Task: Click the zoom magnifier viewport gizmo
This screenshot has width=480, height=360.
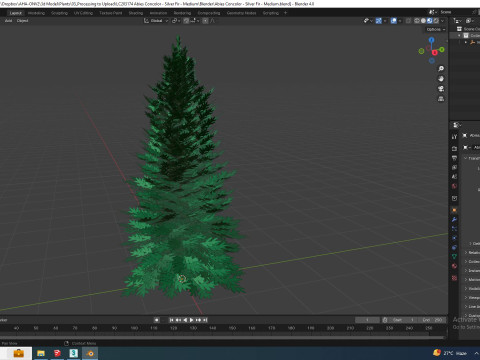Action: point(441,69)
